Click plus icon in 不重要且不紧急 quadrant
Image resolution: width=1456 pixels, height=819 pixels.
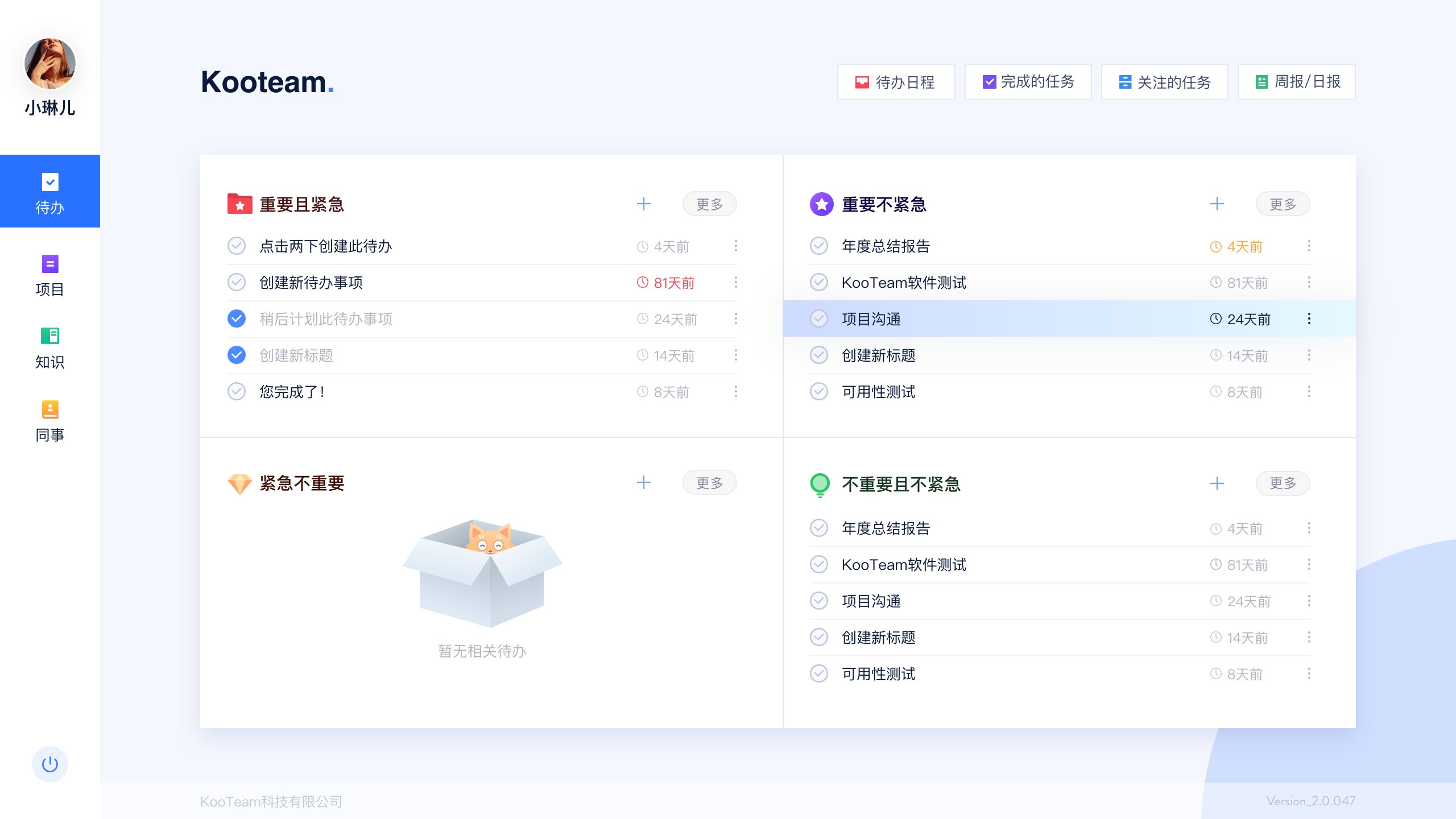[x=1217, y=483]
